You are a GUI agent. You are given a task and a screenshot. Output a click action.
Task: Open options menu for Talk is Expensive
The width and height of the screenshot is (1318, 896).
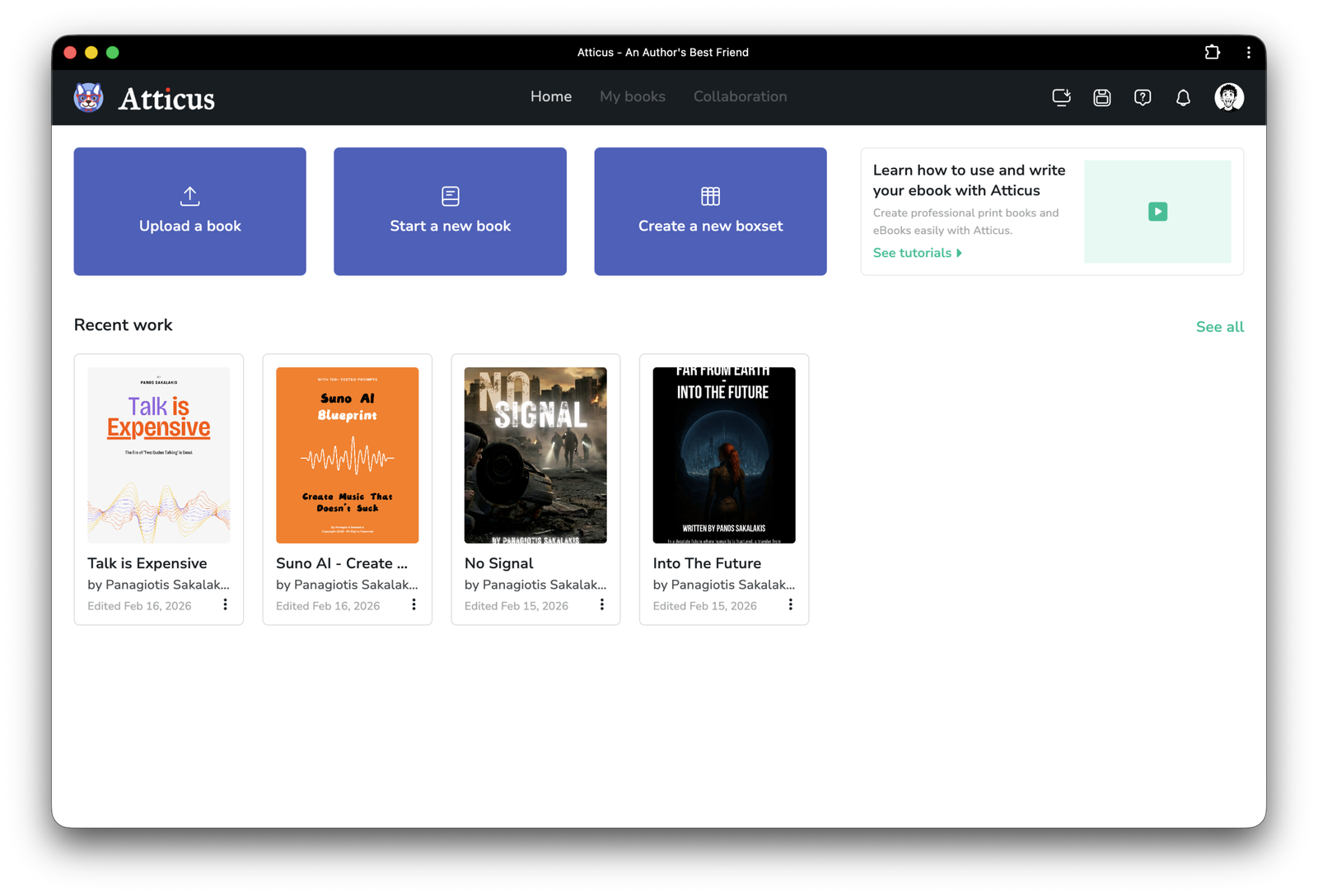[225, 604]
